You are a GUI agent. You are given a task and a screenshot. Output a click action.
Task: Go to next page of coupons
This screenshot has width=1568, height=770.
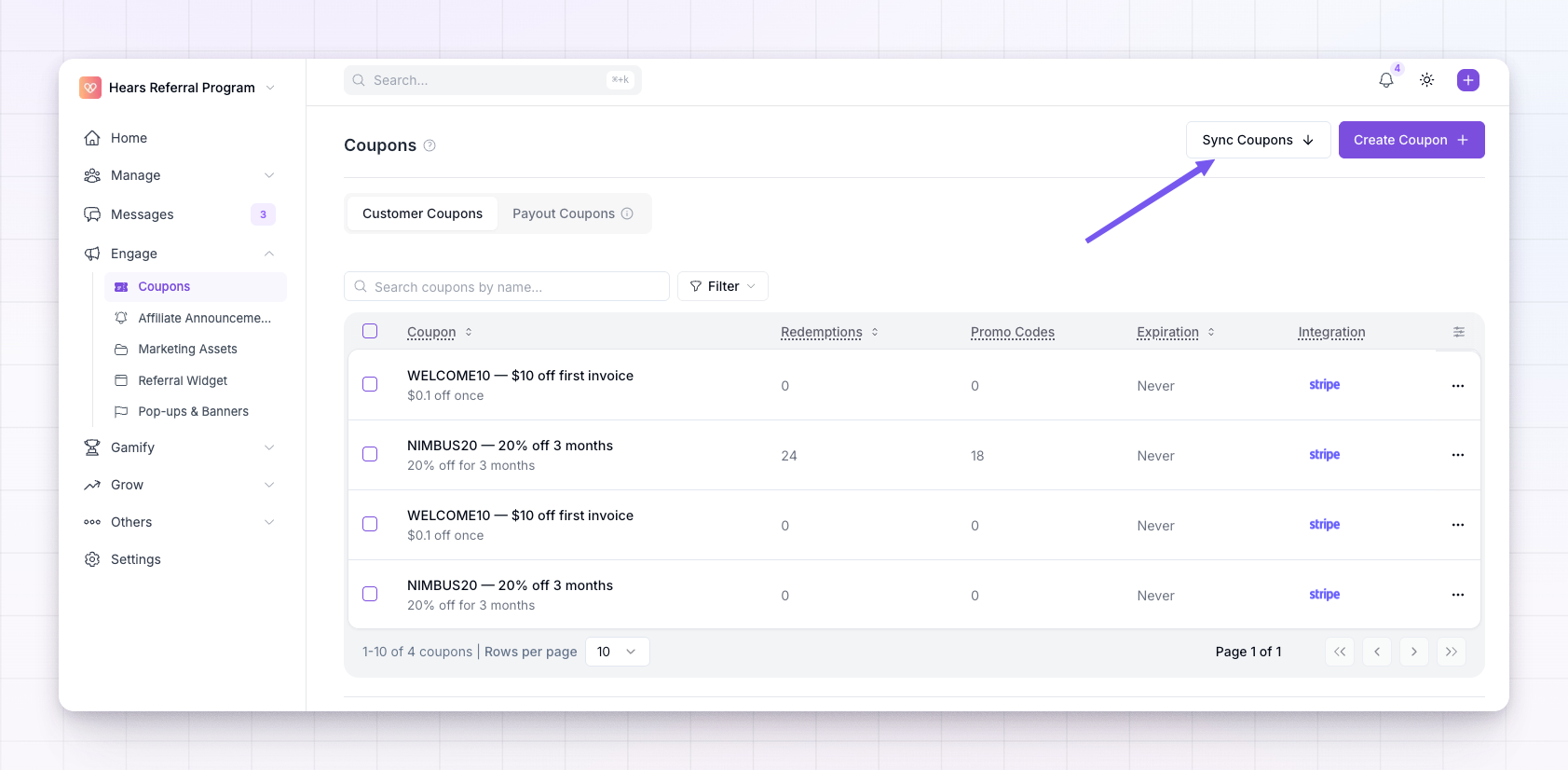[x=1414, y=652]
